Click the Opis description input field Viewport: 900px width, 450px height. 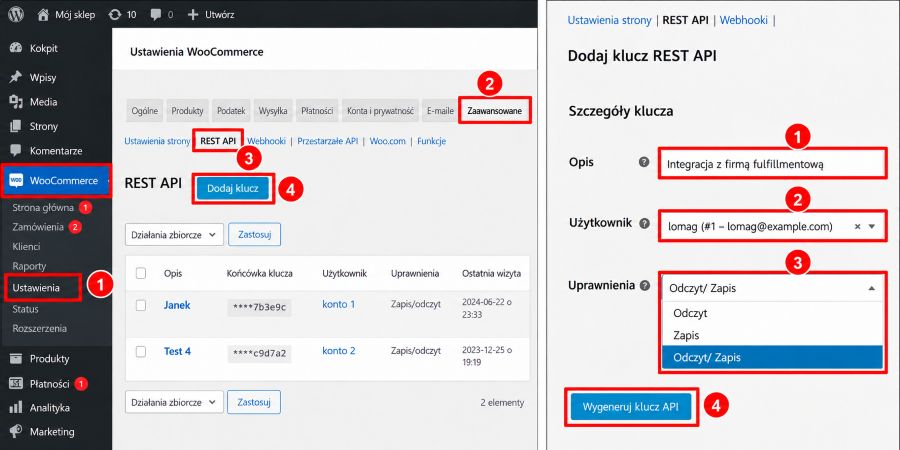772,165
